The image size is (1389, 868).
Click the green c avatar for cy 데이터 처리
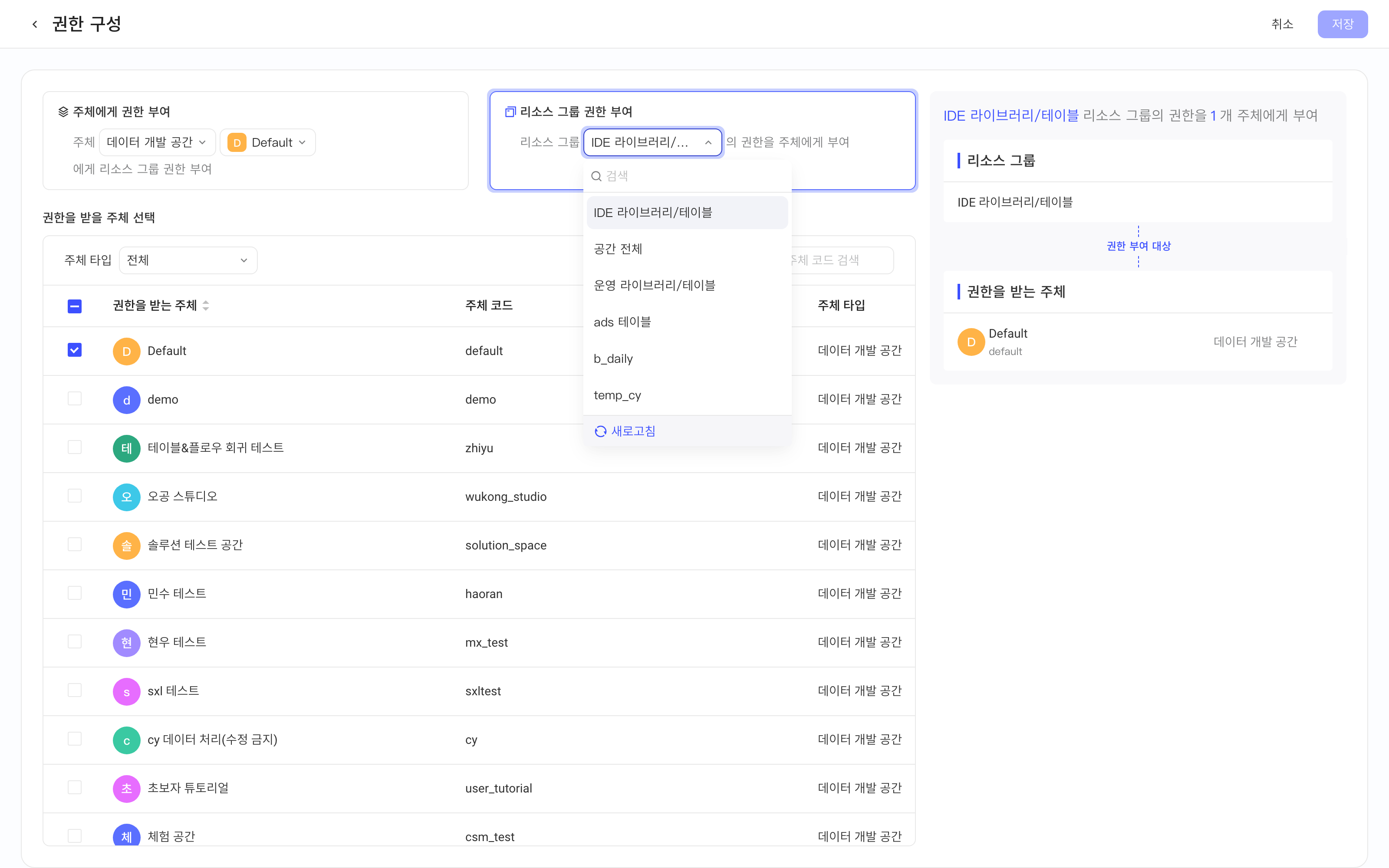(x=126, y=740)
